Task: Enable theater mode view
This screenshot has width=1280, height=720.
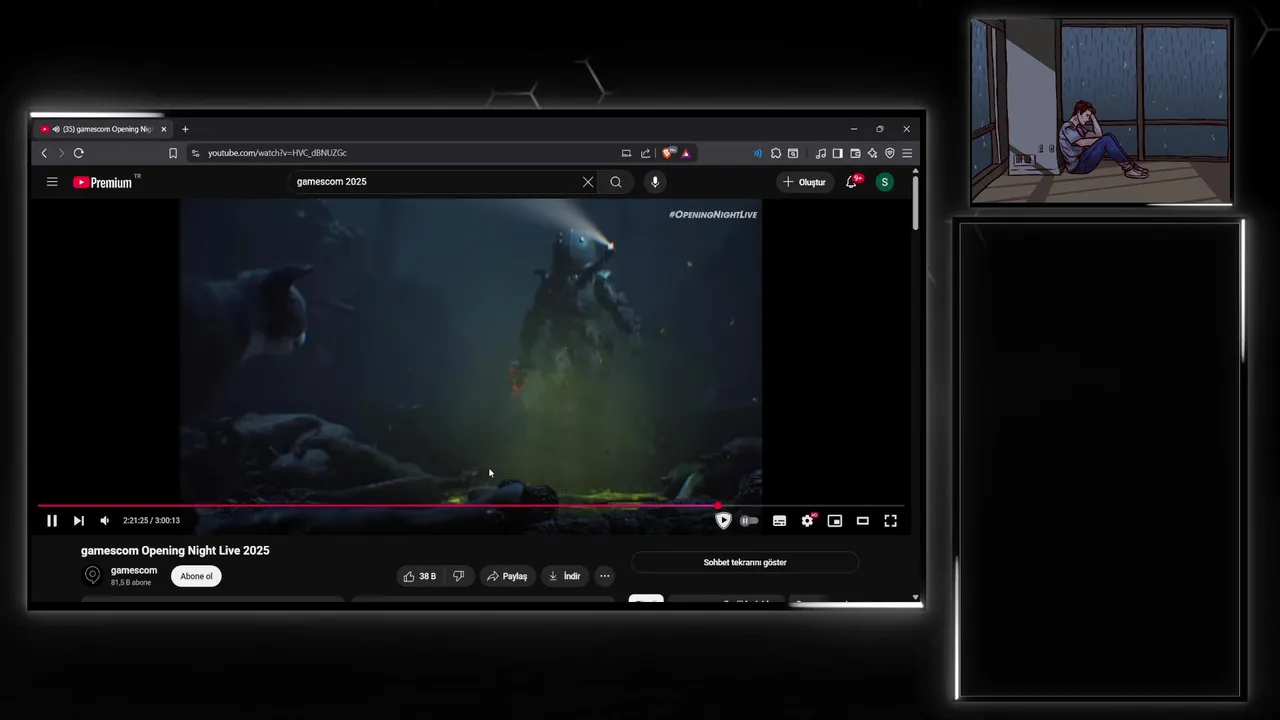Action: tap(862, 520)
